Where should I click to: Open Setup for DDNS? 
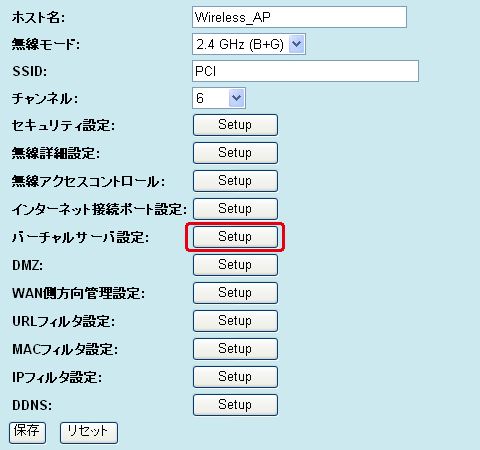point(235,405)
